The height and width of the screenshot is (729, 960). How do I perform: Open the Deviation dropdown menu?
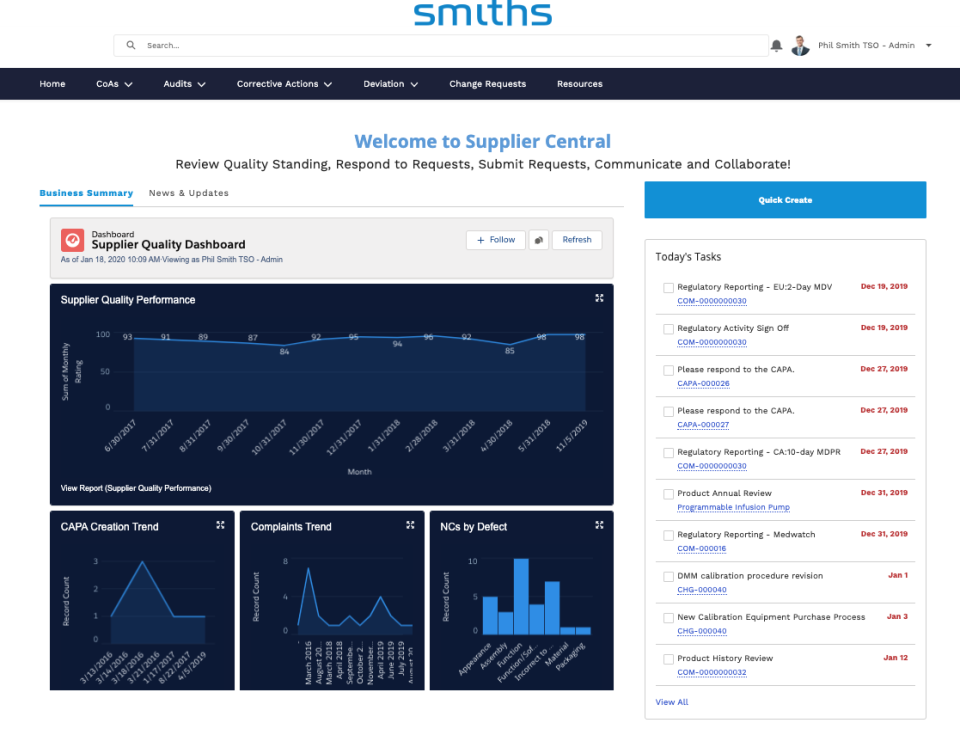391,84
